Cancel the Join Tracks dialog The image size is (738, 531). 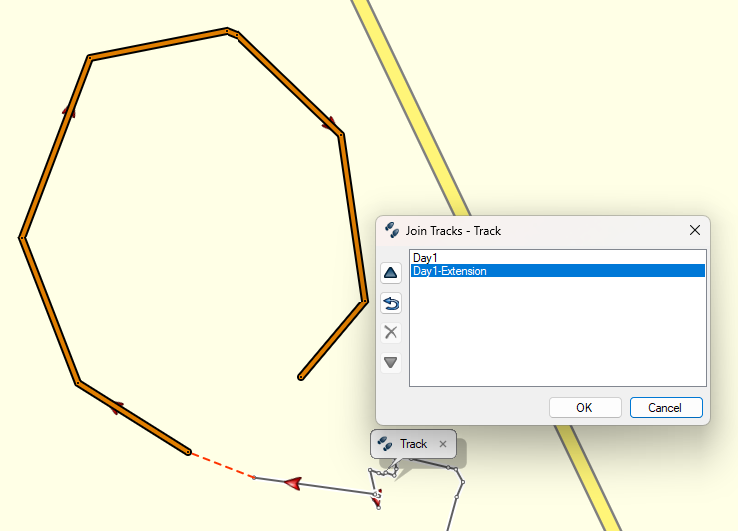tap(666, 408)
